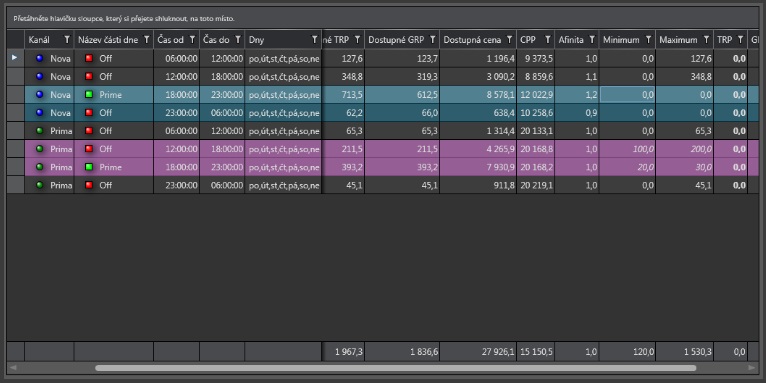Click the footer total 27 926,1
Image resolution: width=766 pixels, height=383 pixels.
click(478, 352)
